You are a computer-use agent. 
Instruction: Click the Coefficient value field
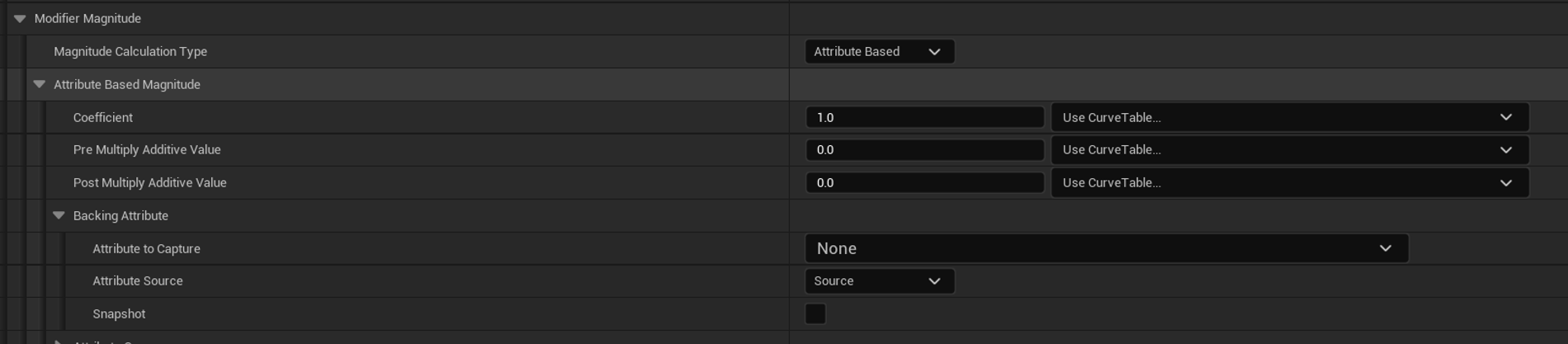pos(924,117)
